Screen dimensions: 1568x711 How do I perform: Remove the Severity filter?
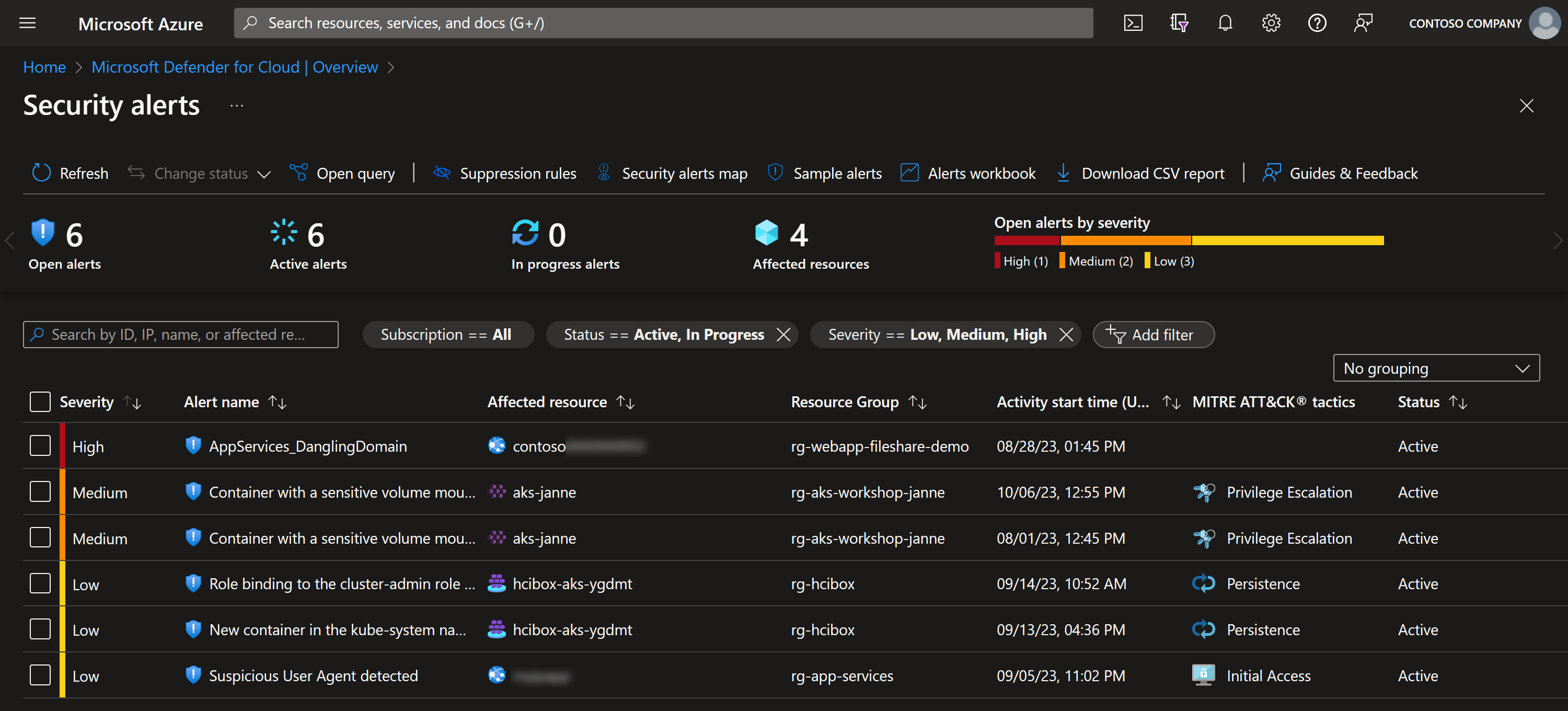pyautogui.click(x=1066, y=334)
